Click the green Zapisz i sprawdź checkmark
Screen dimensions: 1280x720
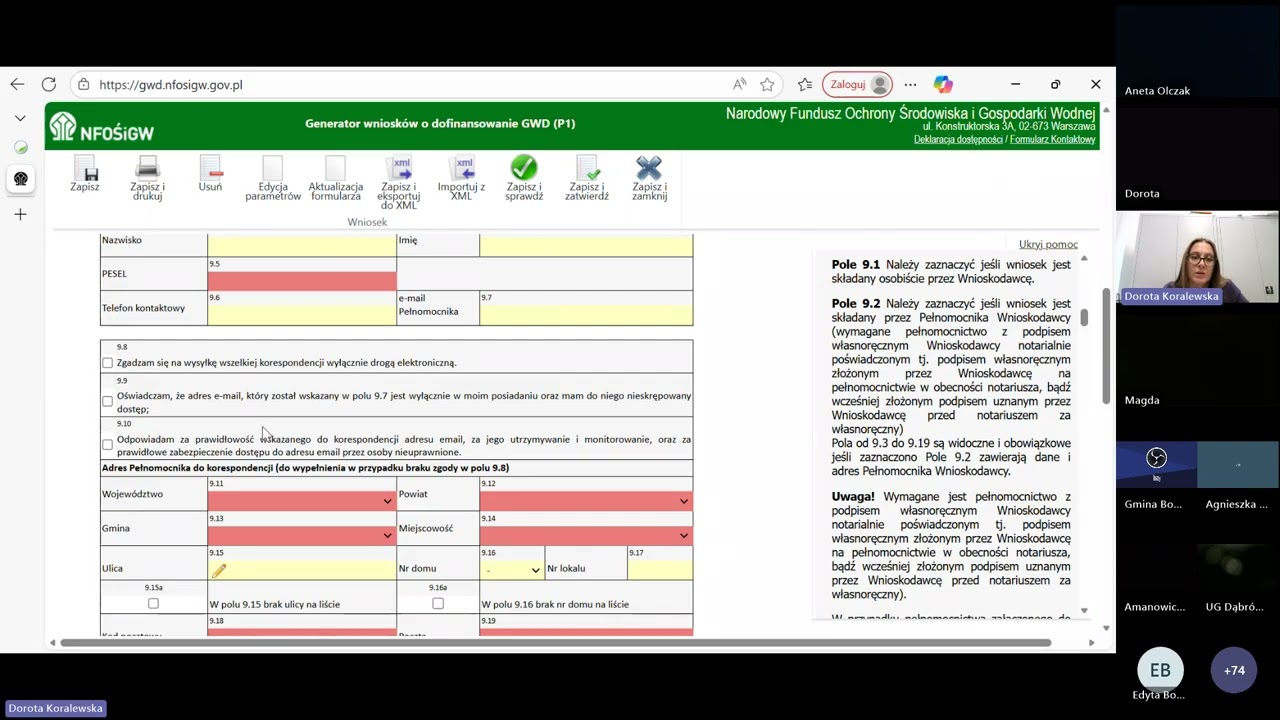tap(524, 168)
